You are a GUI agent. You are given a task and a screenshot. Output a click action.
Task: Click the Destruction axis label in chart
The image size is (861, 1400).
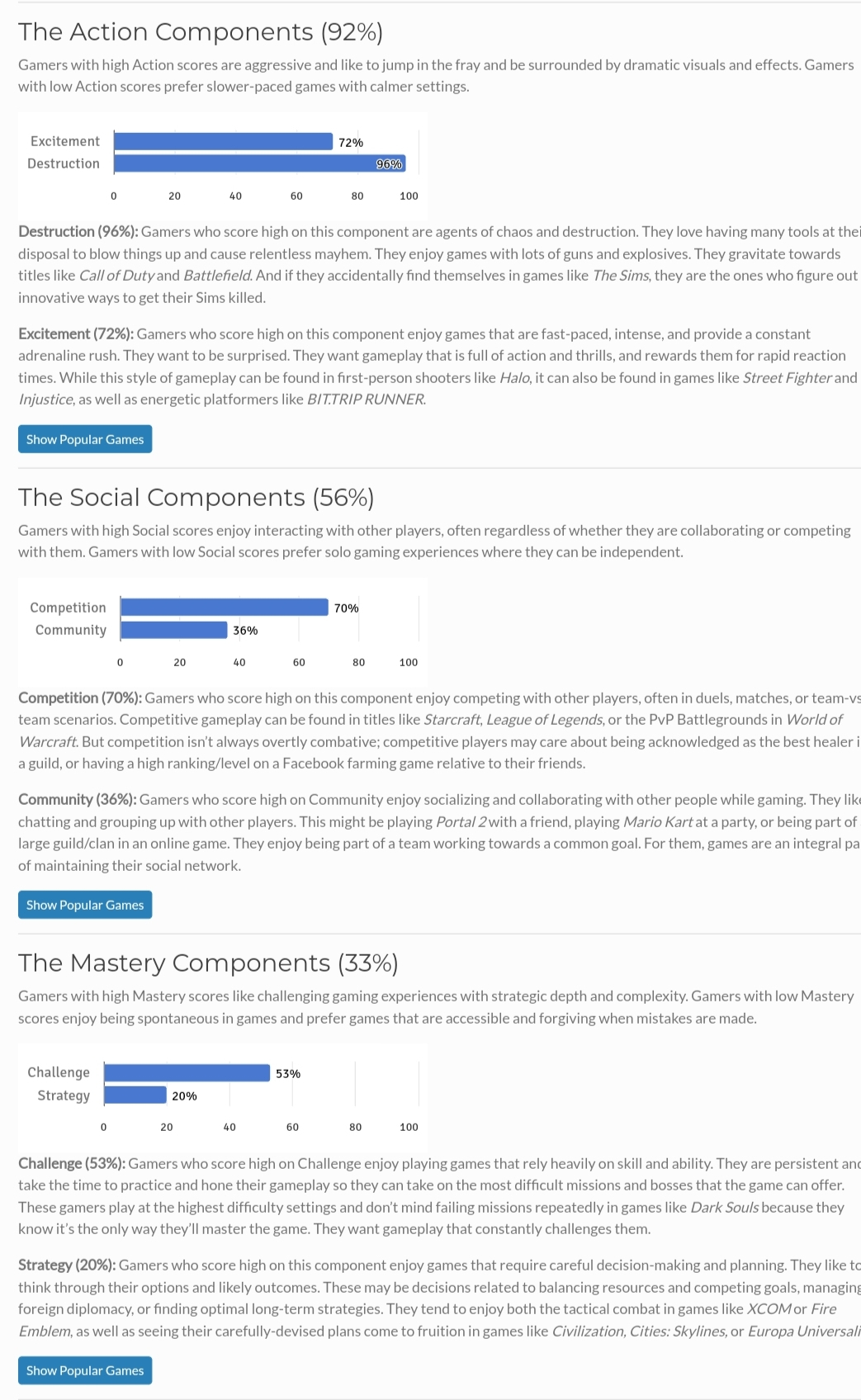63,163
